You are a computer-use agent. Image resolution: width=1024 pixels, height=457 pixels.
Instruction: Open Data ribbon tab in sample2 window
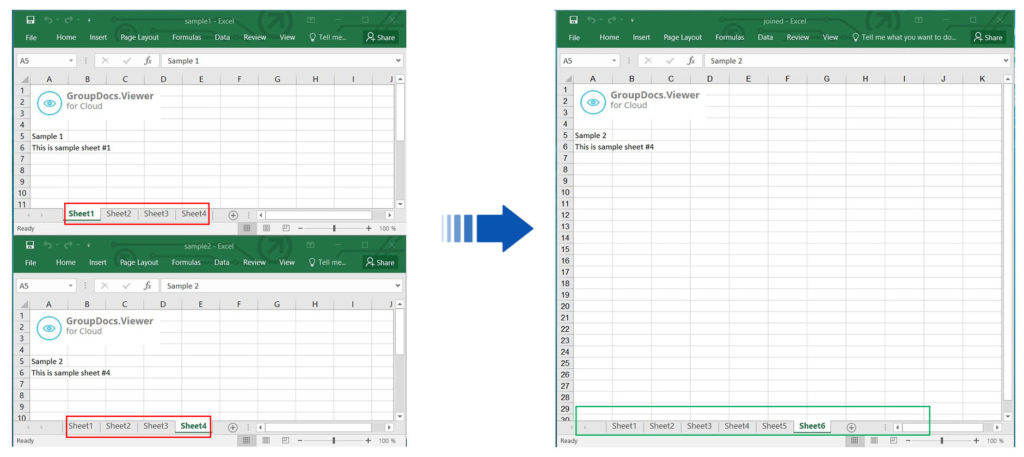pos(222,262)
